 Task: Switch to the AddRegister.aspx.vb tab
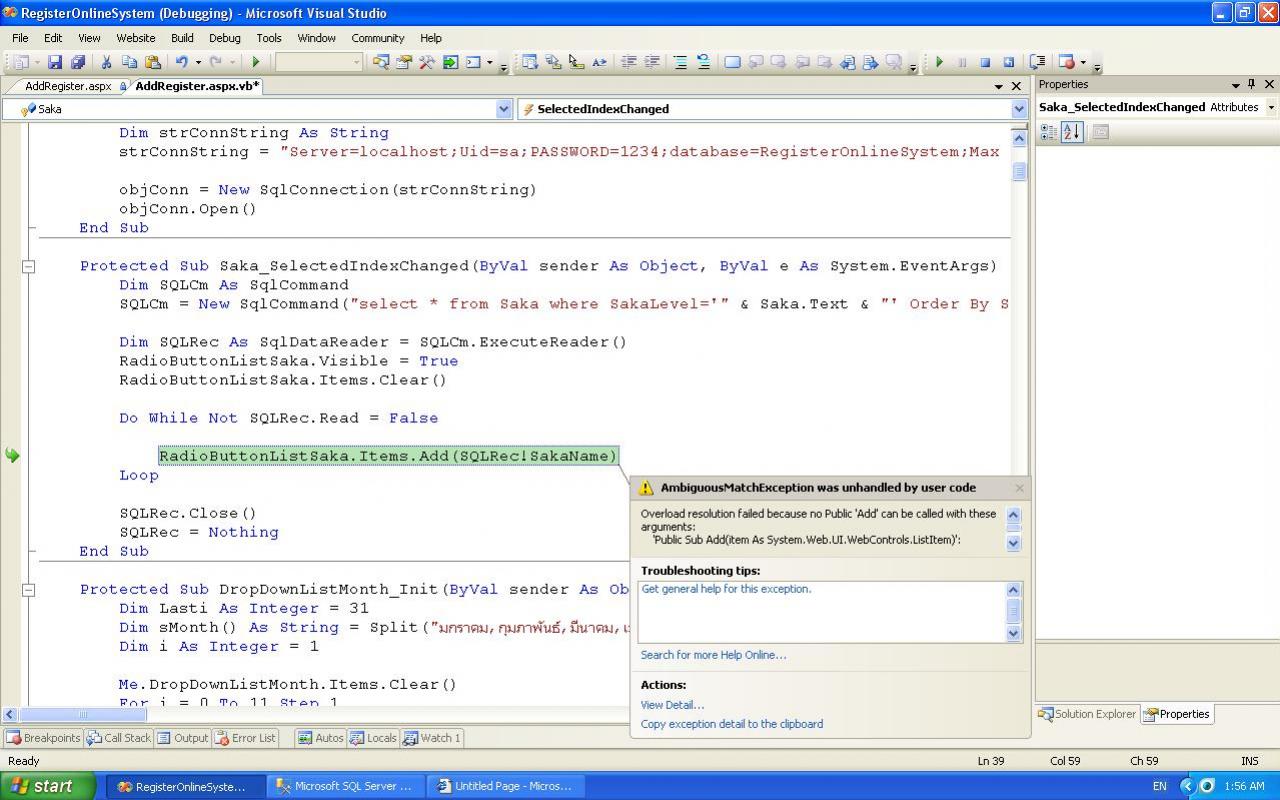tap(197, 86)
